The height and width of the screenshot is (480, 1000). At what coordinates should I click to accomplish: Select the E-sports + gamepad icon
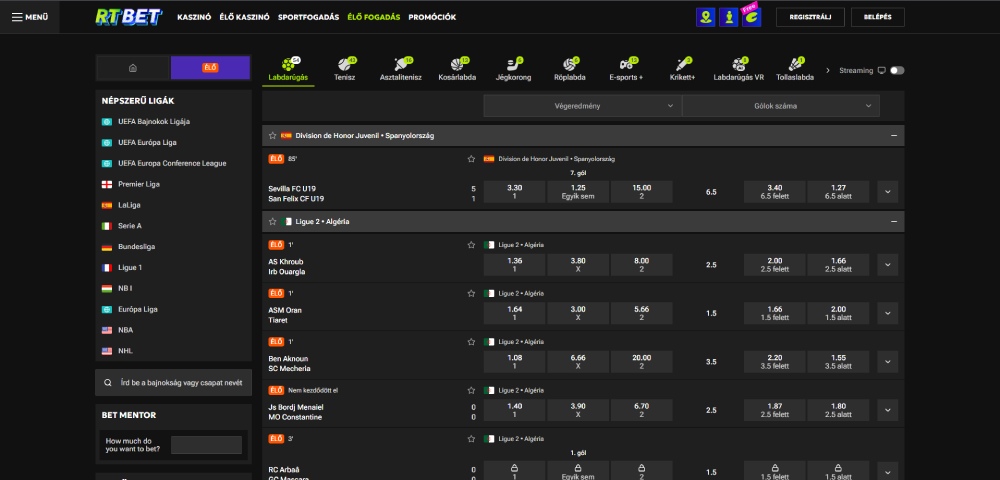pos(626,66)
